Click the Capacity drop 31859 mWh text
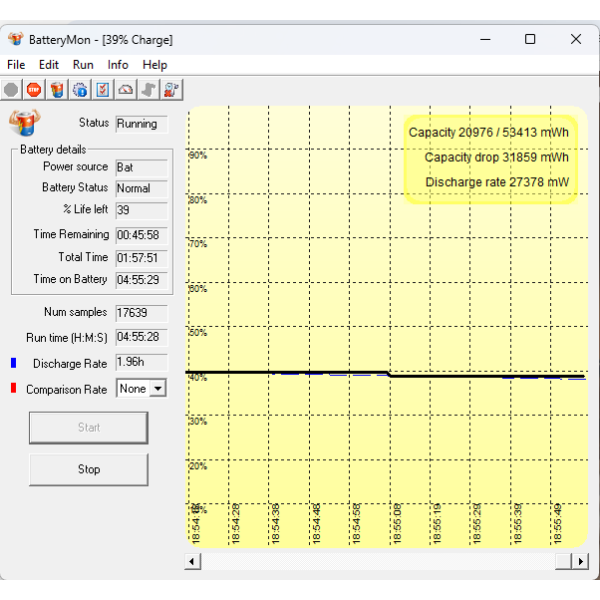 click(496, 157)
